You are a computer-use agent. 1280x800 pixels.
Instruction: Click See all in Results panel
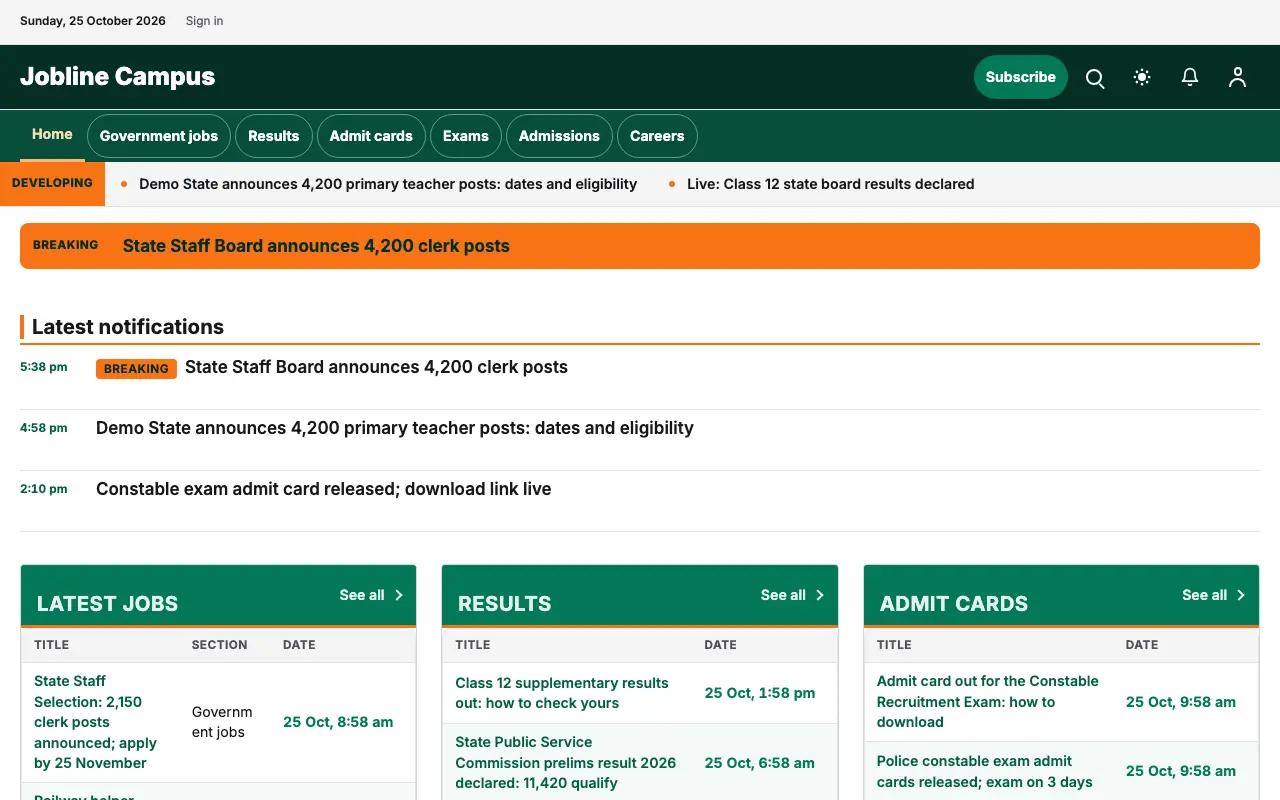[783, 595]
